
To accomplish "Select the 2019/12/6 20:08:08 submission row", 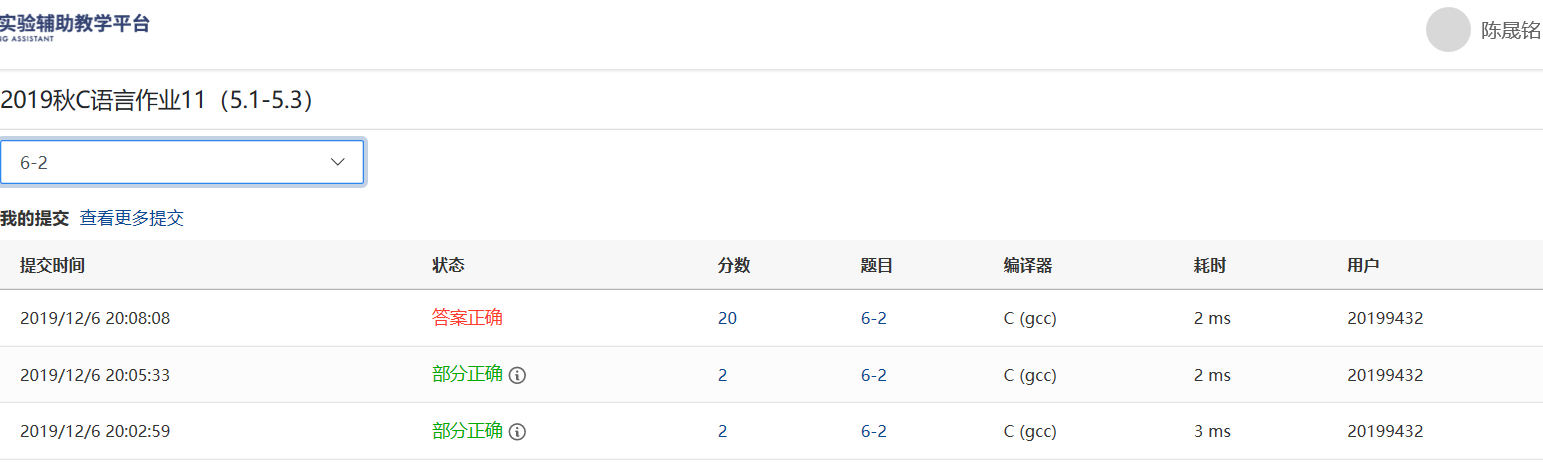I will tap(95, 319).
